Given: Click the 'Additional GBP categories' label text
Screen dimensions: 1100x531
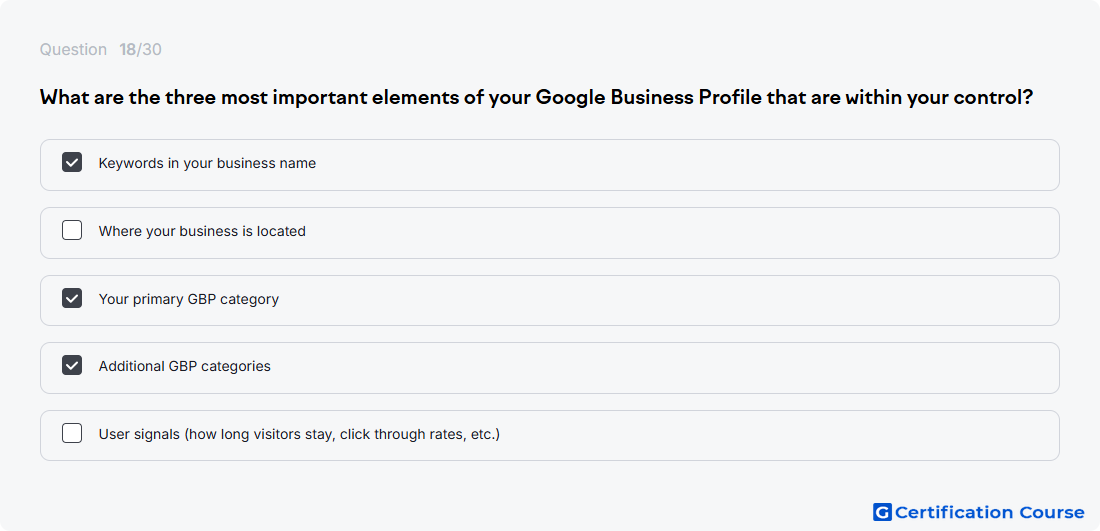Looking at the screenshot, I should click(x=185, y=366).
